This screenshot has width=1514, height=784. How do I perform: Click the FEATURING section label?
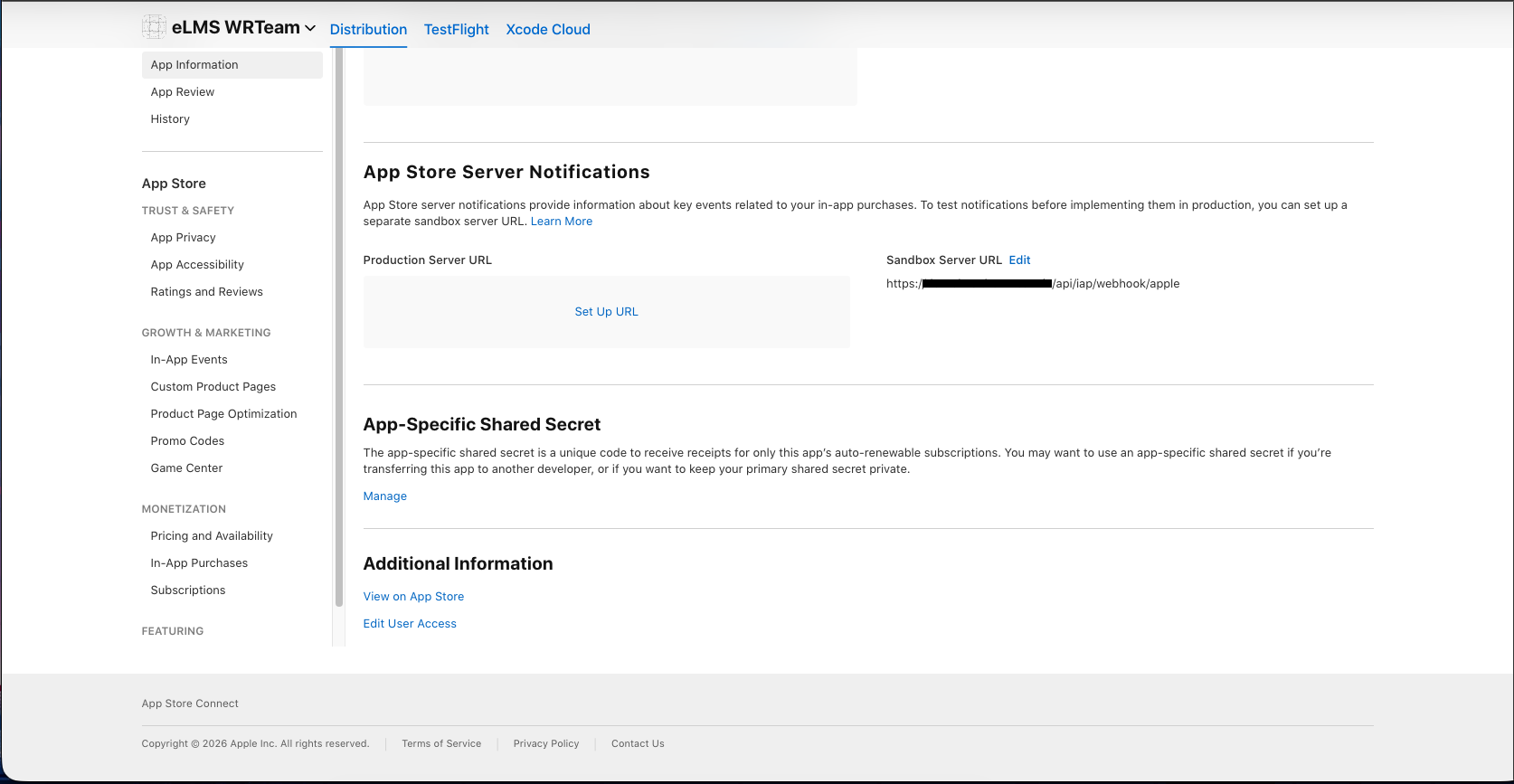pos(173,631)
